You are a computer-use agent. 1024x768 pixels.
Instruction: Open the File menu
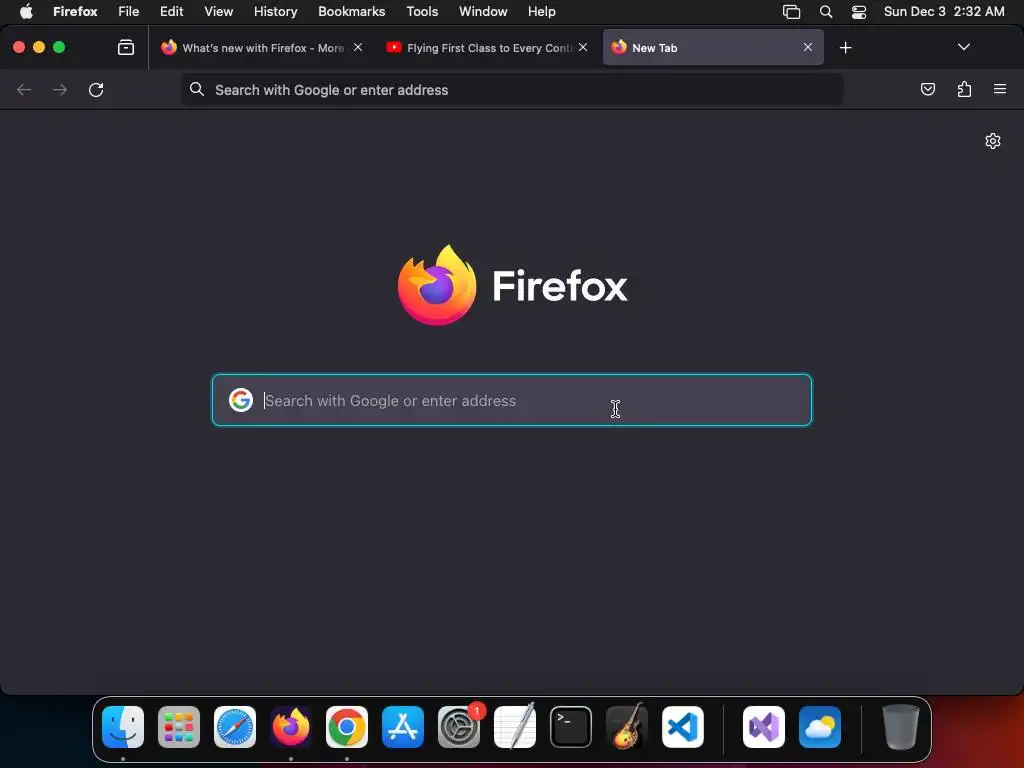coord(129,12)
